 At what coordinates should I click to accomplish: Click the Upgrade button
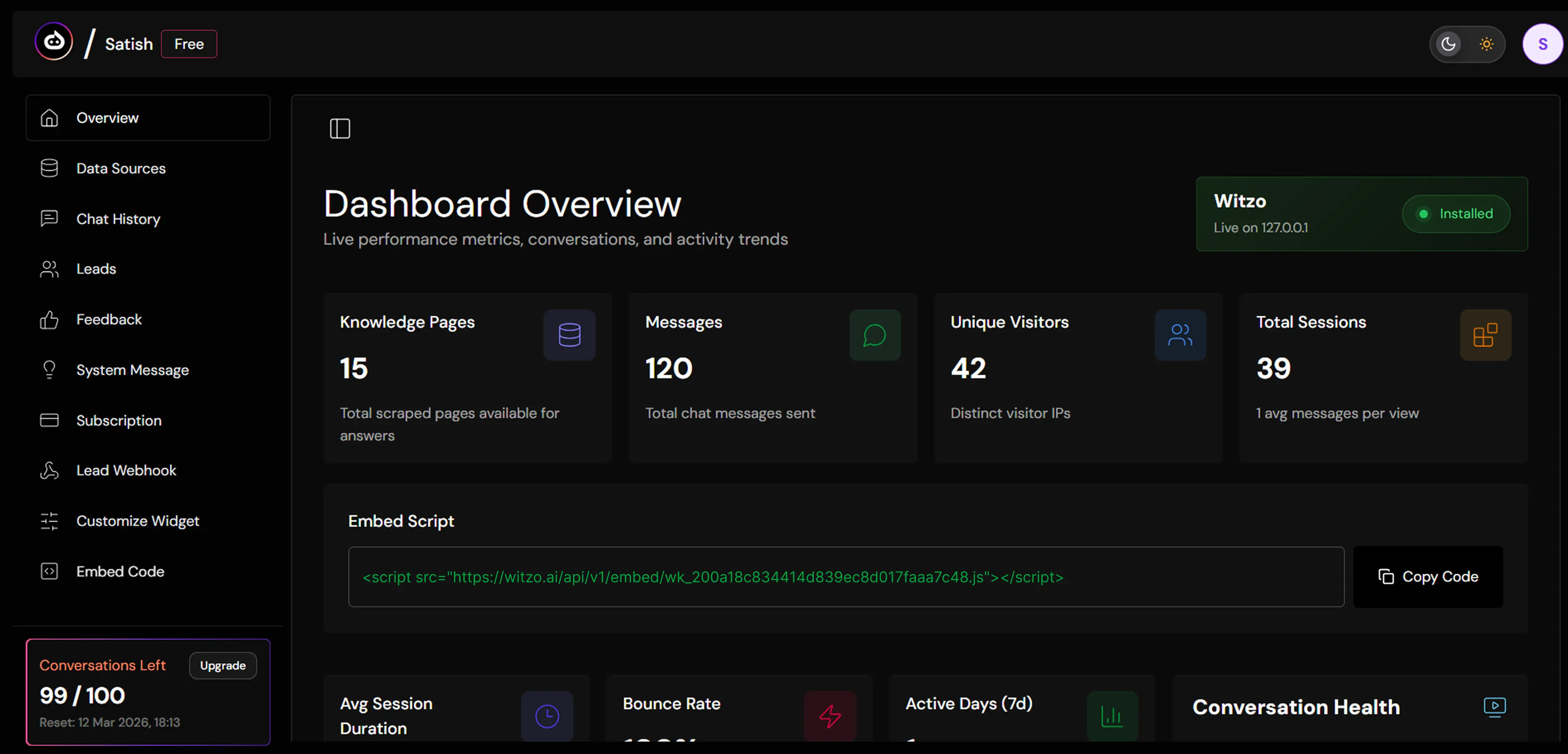(x=222, y=665)
